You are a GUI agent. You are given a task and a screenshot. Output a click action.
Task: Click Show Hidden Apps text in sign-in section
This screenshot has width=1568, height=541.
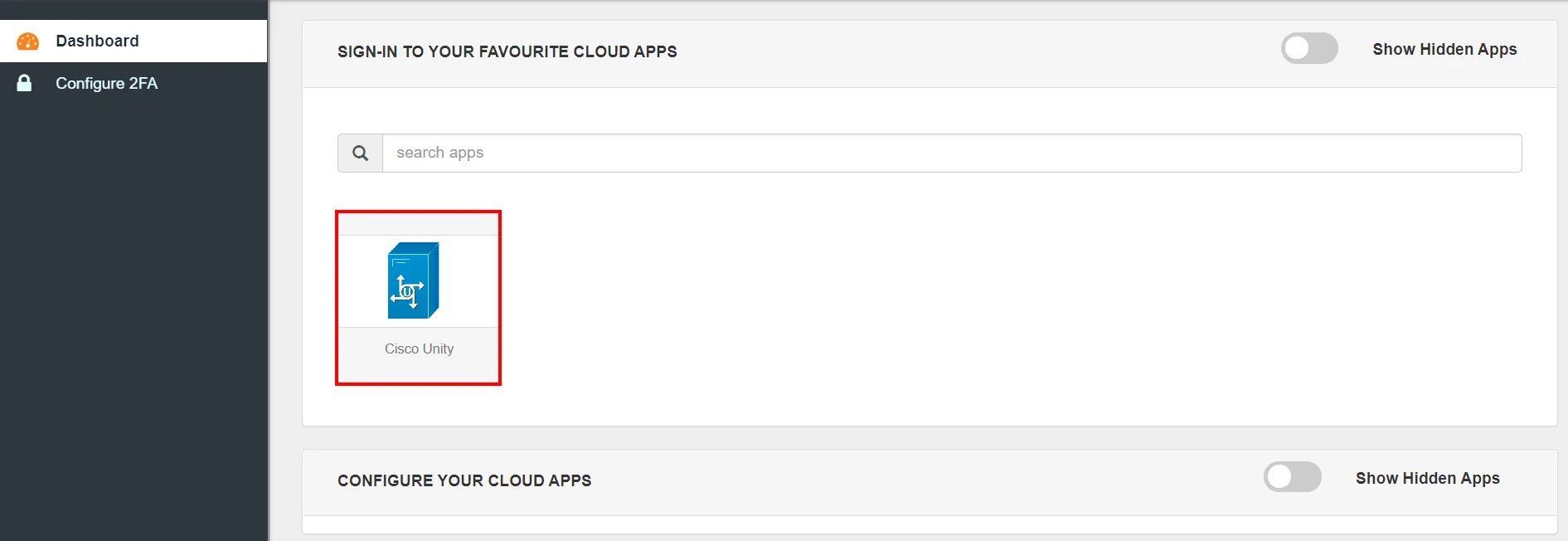[1444, 50]
